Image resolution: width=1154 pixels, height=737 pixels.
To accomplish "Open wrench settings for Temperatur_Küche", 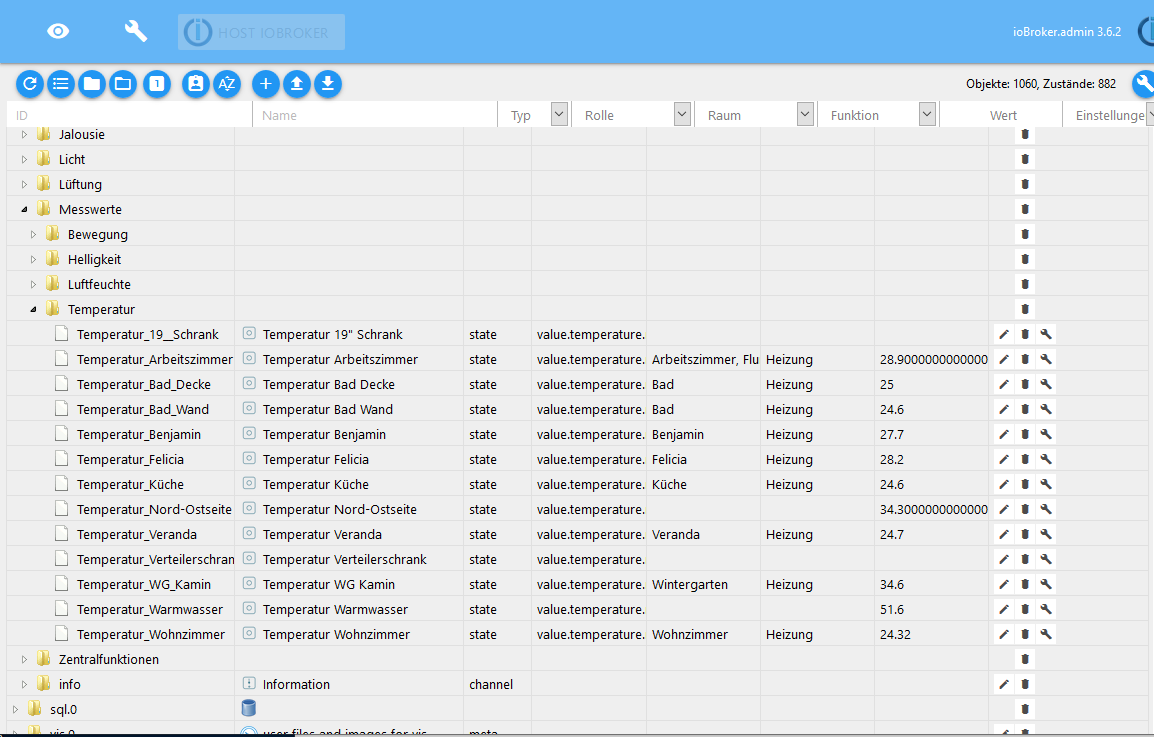I will click(1046, 484).
